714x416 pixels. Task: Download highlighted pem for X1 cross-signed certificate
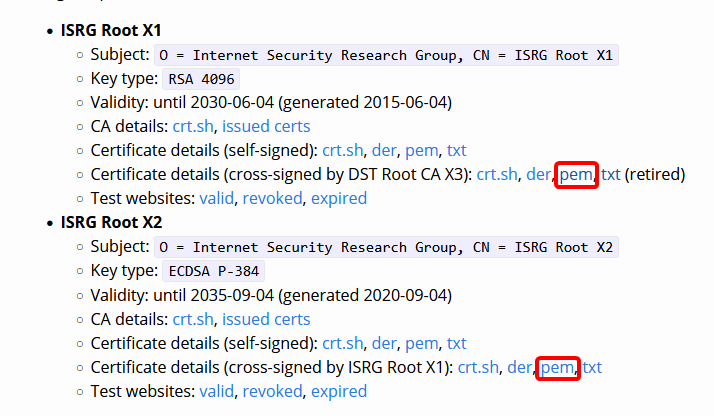(x=576, y=175)
